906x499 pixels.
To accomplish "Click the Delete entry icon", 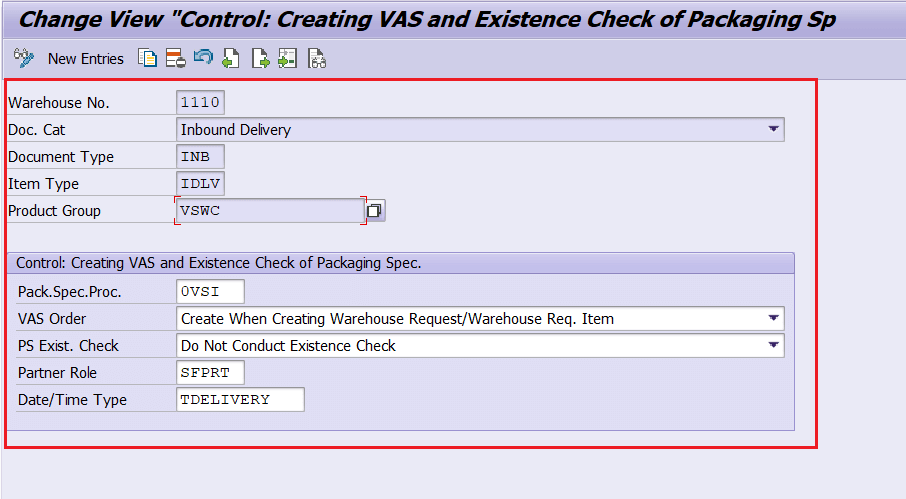I will [x=176, y=58].
